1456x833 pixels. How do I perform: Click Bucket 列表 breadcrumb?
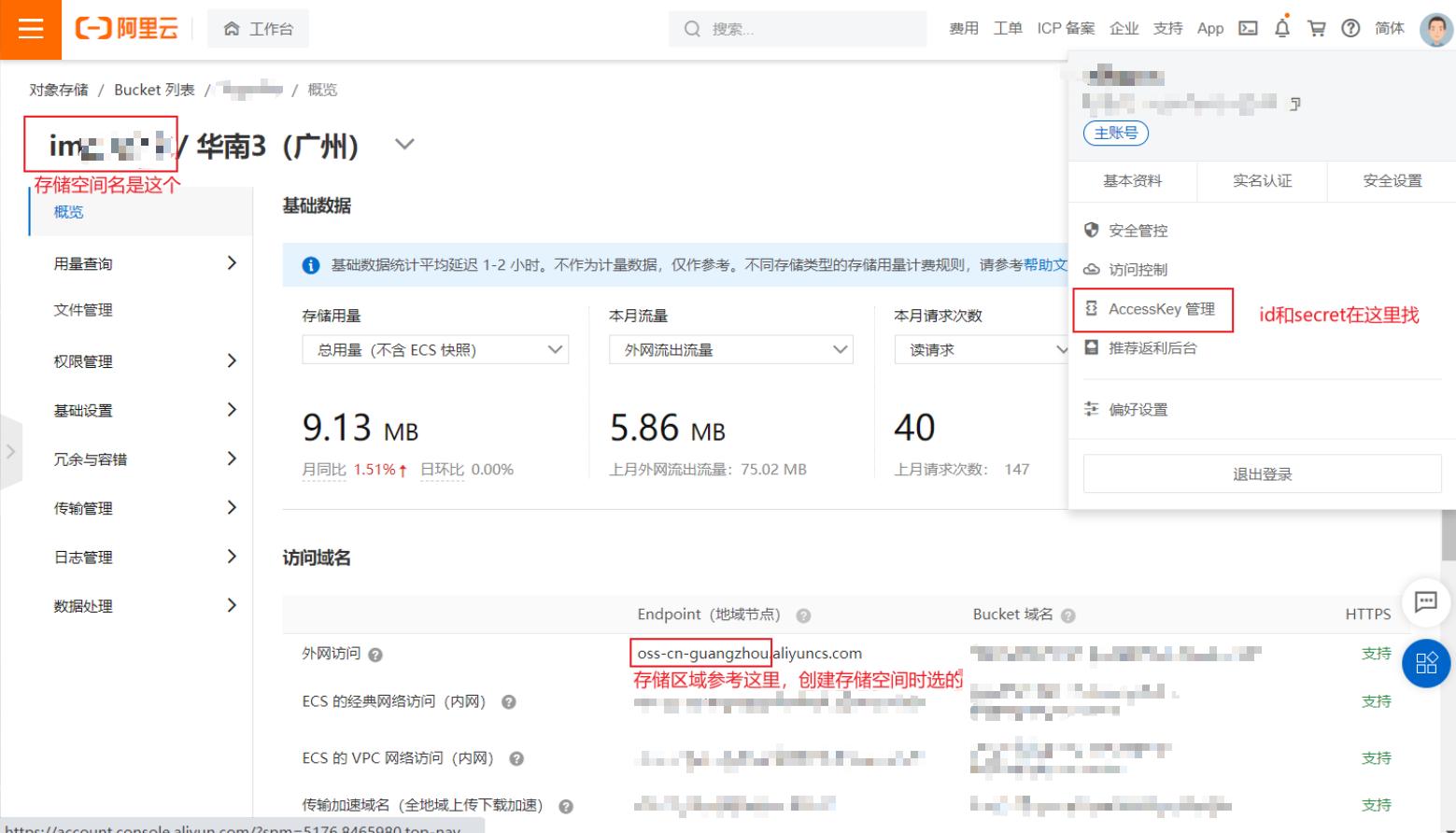(154, 90)
